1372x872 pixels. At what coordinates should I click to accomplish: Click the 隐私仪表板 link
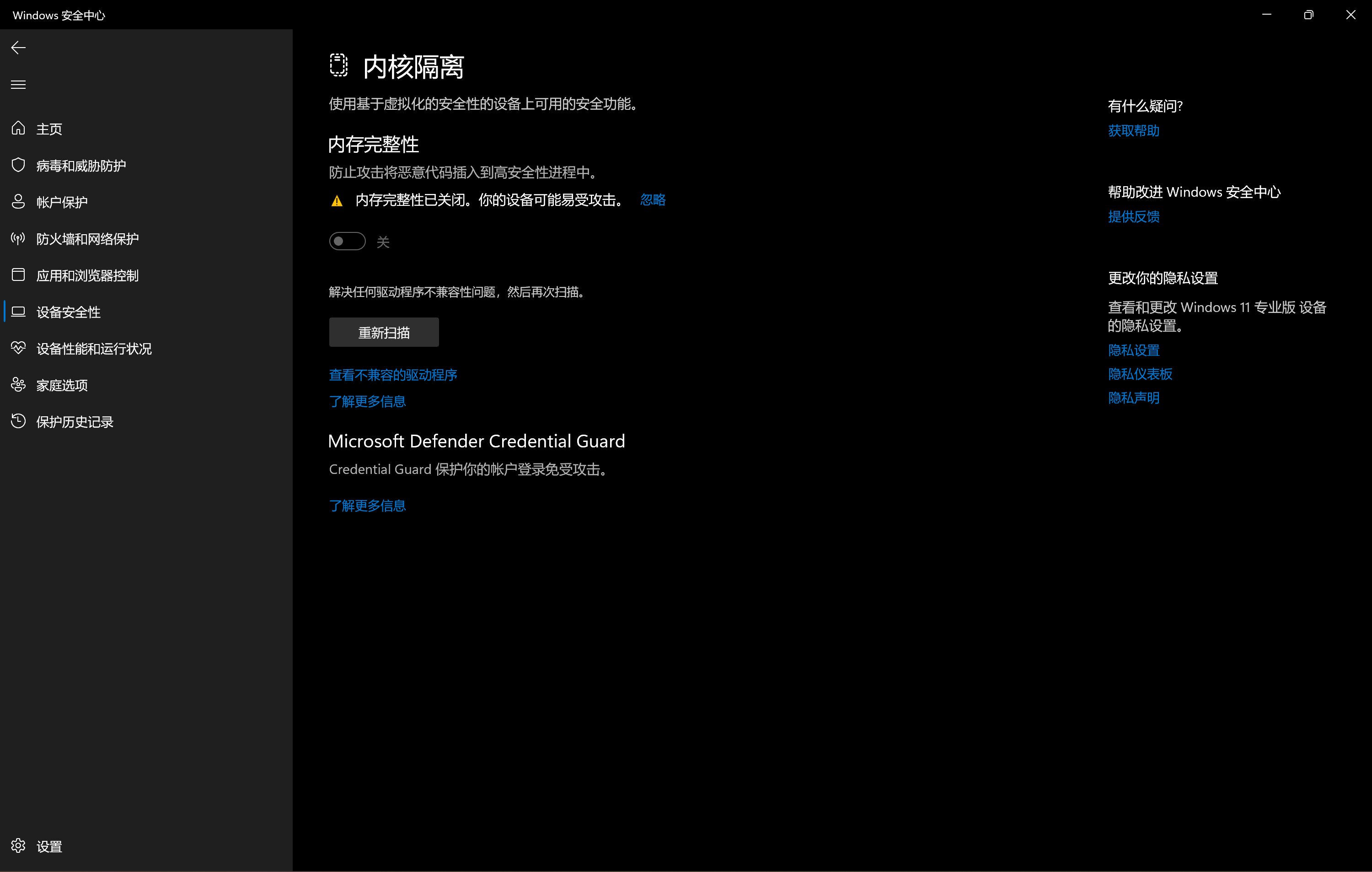pyautogui.click(x=1140, y=374)
